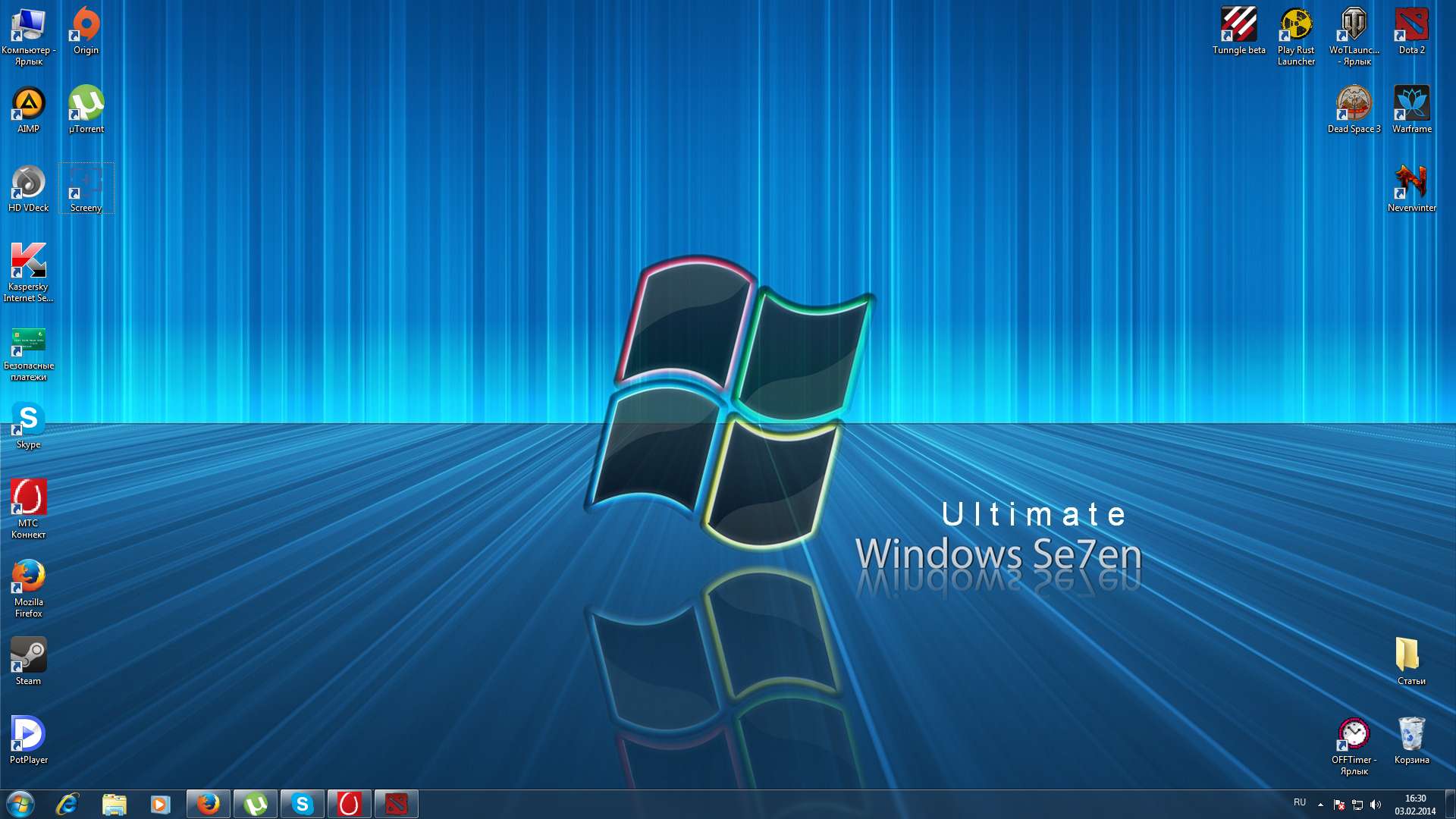This screenshot has width=1456, height=819.
Task: Select the Neverwinter desktop icon
Action: pos(1411,188)
